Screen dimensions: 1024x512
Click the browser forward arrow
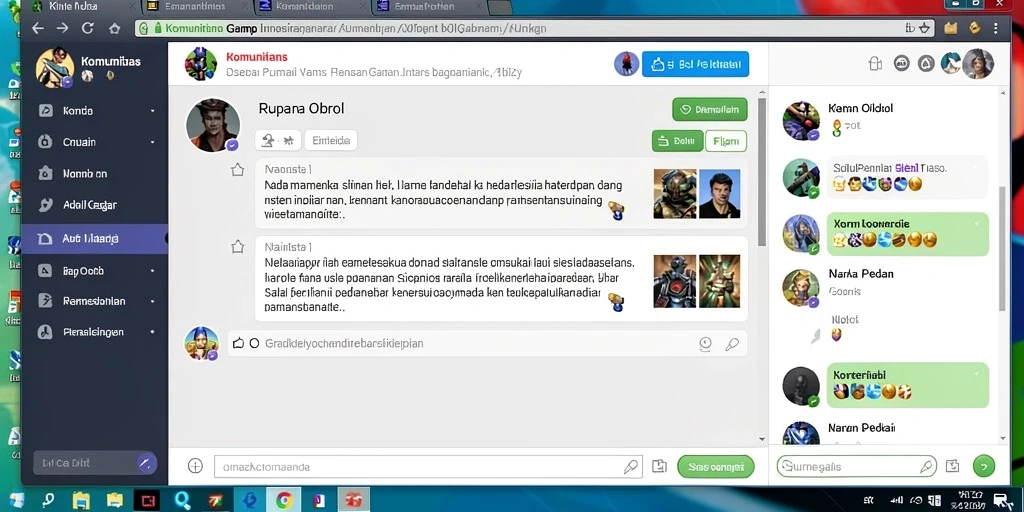pos(62,28)
